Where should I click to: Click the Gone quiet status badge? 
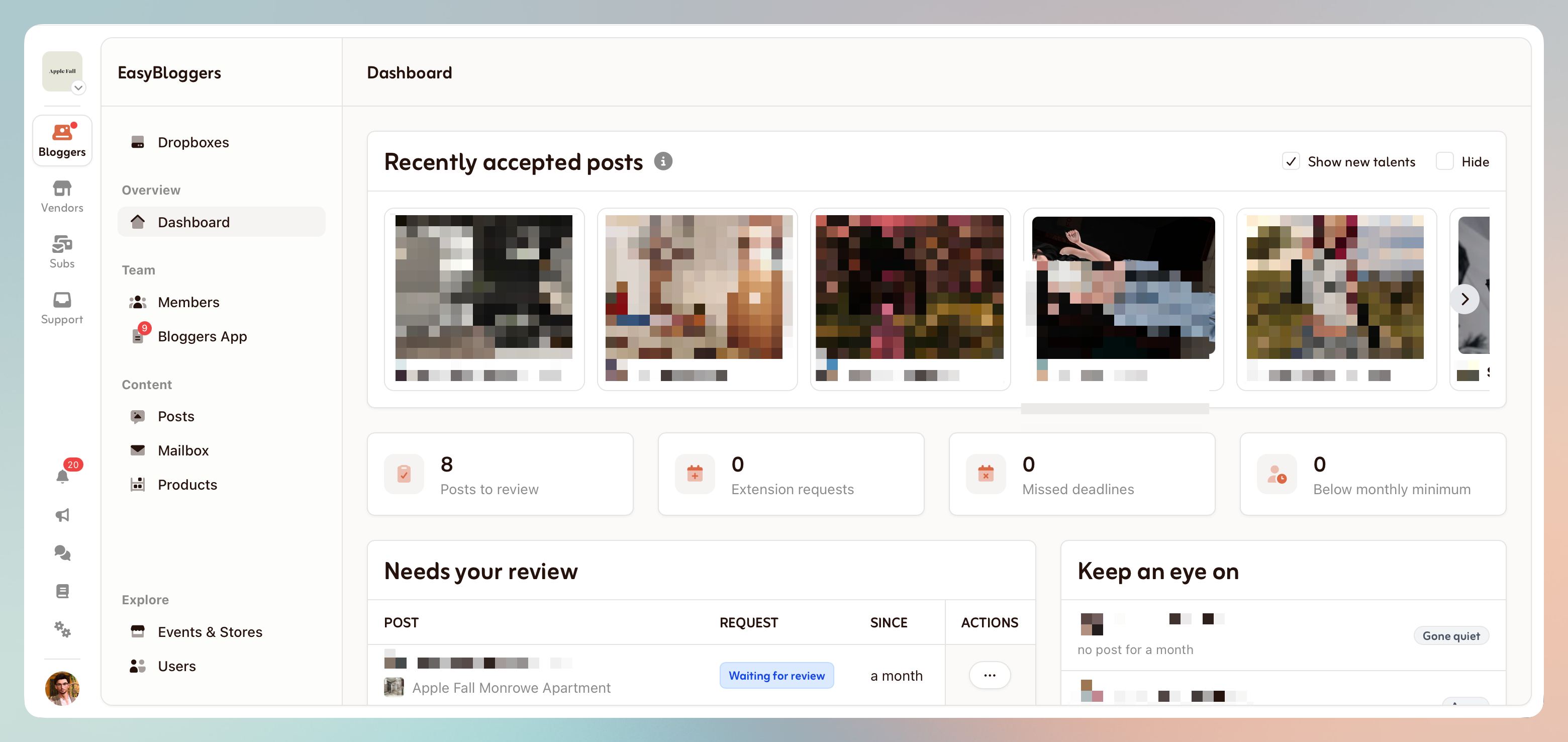point(1450,635)
